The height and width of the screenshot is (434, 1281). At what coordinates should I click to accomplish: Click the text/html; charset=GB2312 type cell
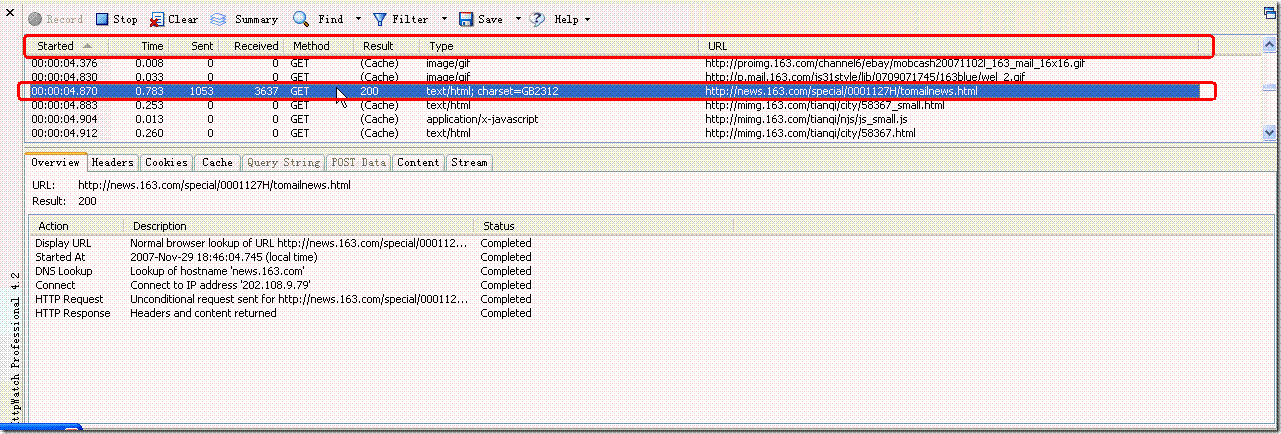pyautogui.click(x=492, y=91)
